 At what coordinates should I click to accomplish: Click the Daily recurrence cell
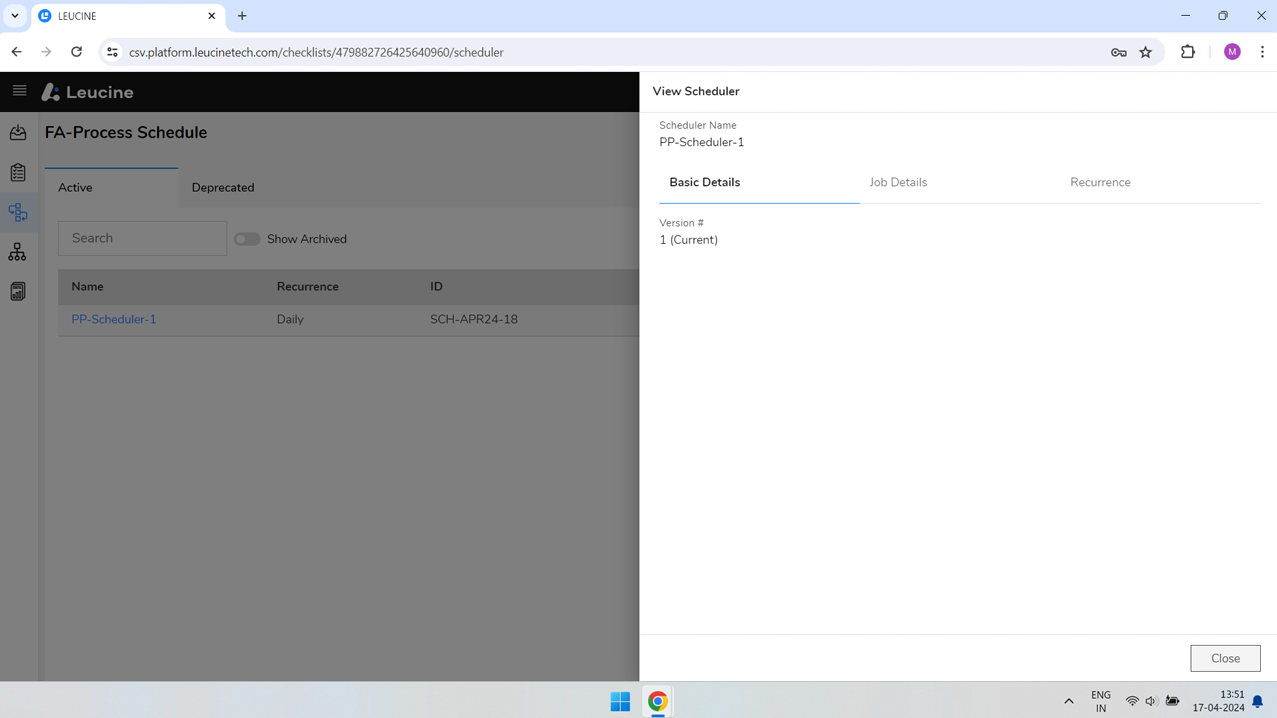[x=290, y=319]
